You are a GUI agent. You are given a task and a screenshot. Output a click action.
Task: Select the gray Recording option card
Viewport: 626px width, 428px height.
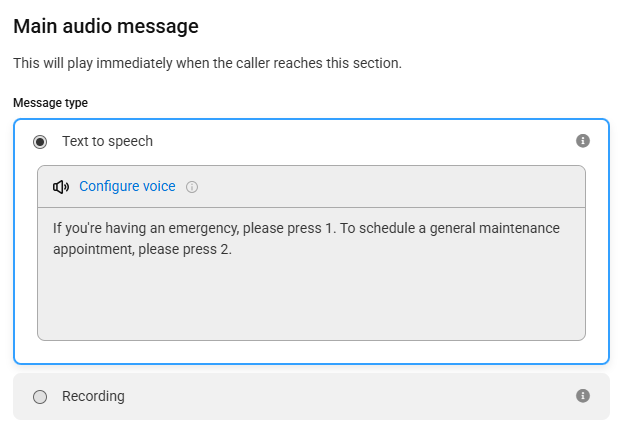tap(311, 396)
